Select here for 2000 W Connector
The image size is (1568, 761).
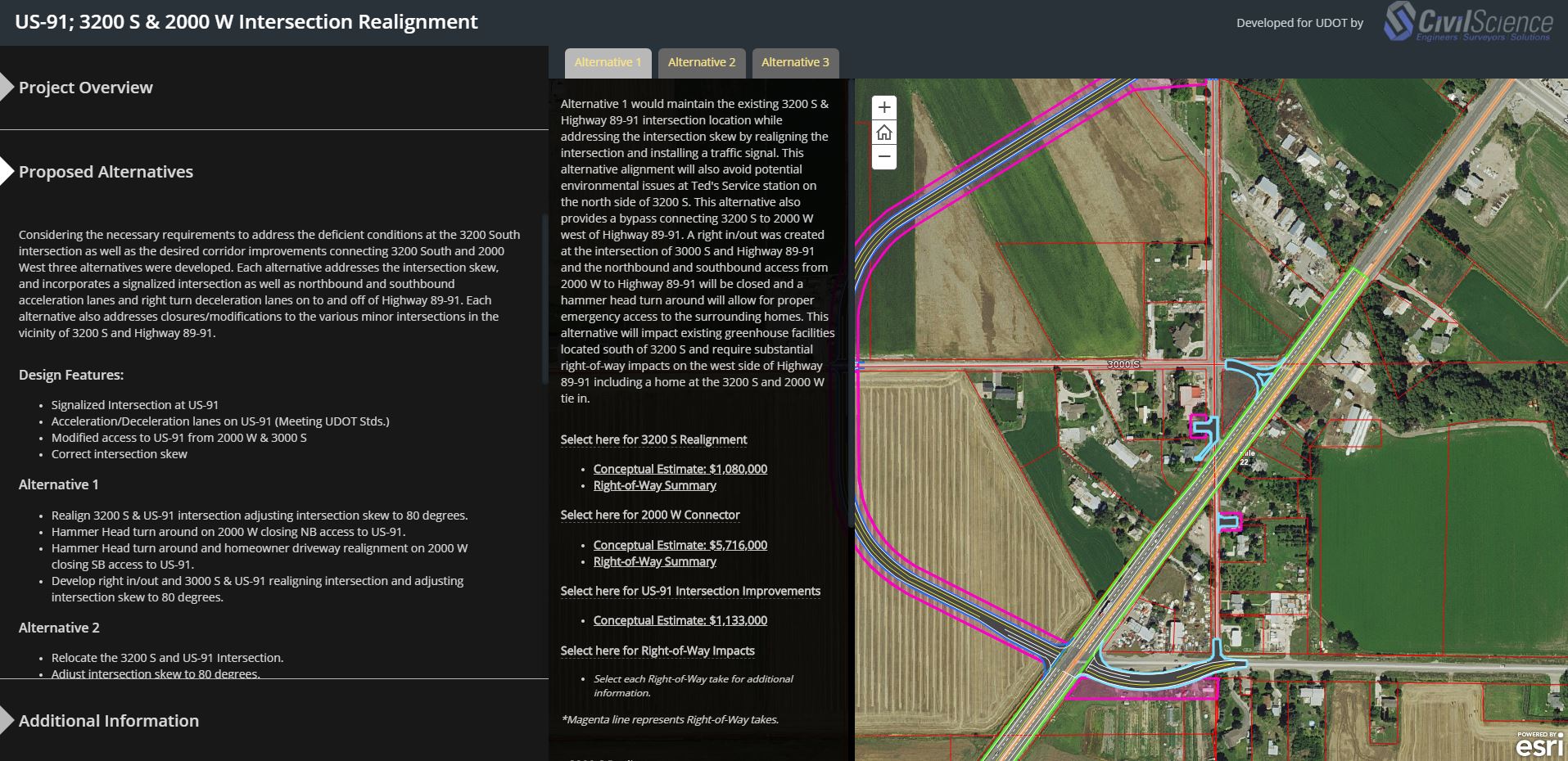pos(649,515)
